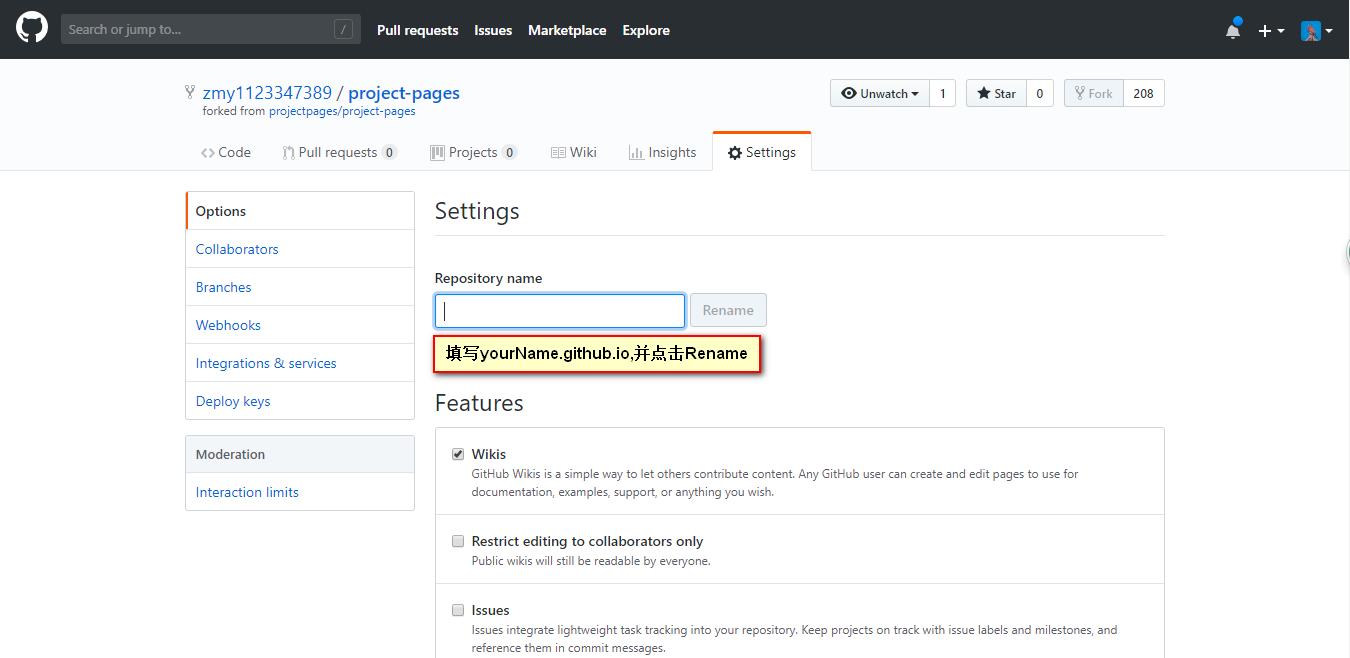Open the Code tab
This screenshot has width=1350, height=658.
pos(226,152)
